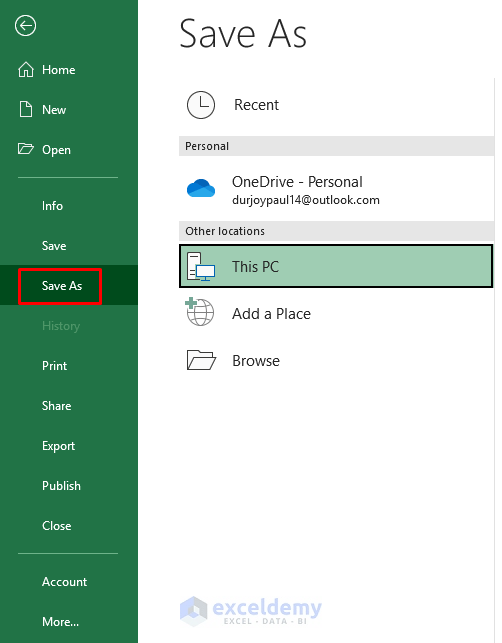Viewport: 502px width, 643px height.
Task: Click the New blank document icon
Action: tap(26, 109)
